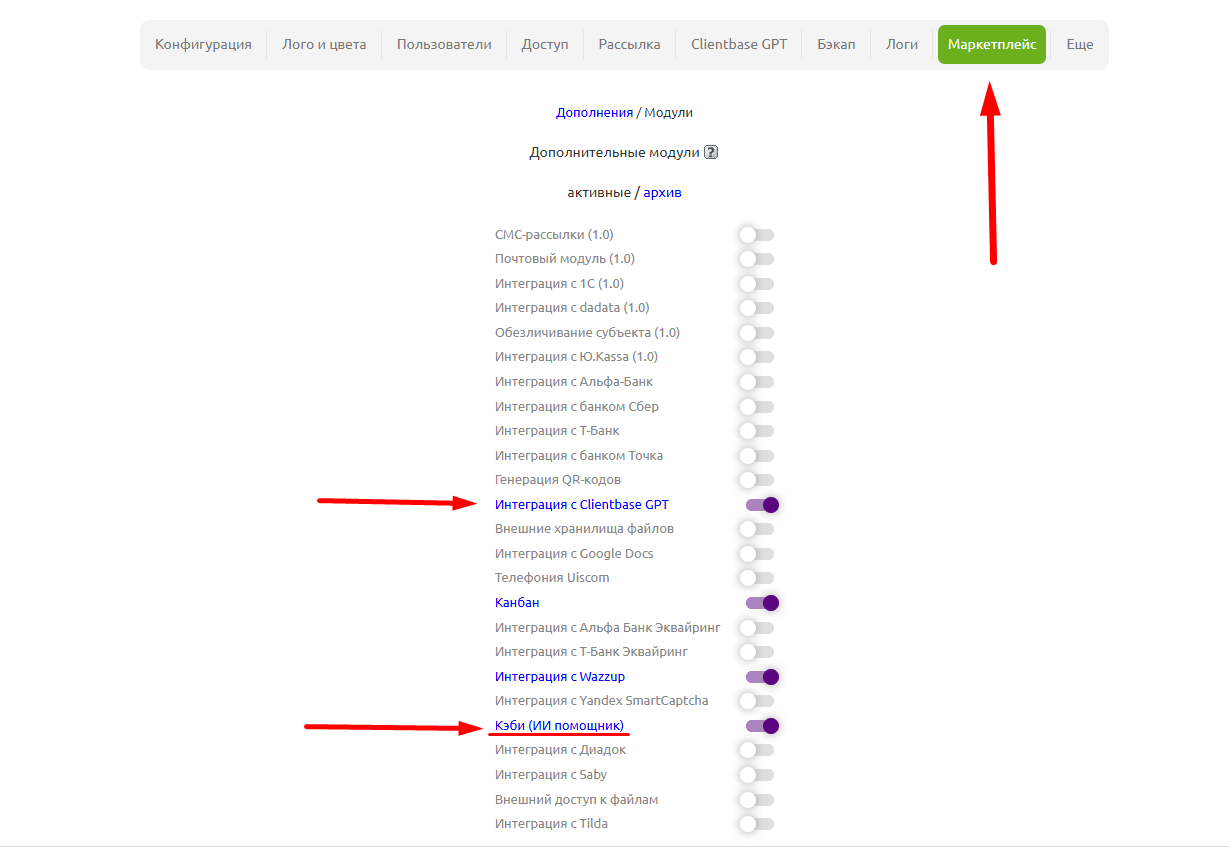Switch on the Интеграция с Saby toggle
The image size is (1229, 847).
click(757, 775)
